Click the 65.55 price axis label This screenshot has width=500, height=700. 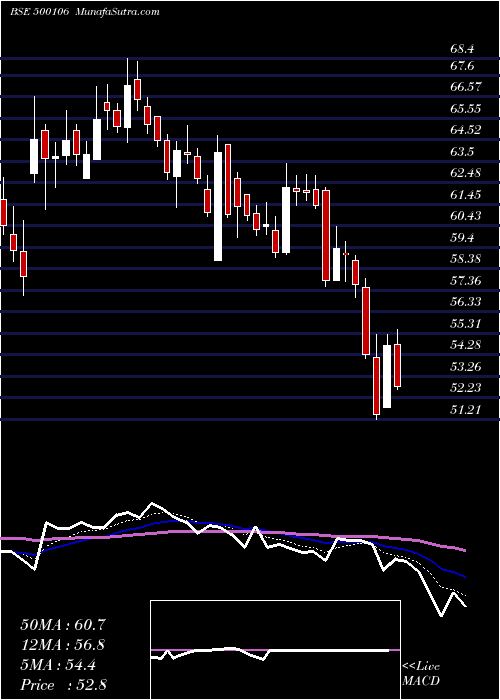tap(465, 108)
